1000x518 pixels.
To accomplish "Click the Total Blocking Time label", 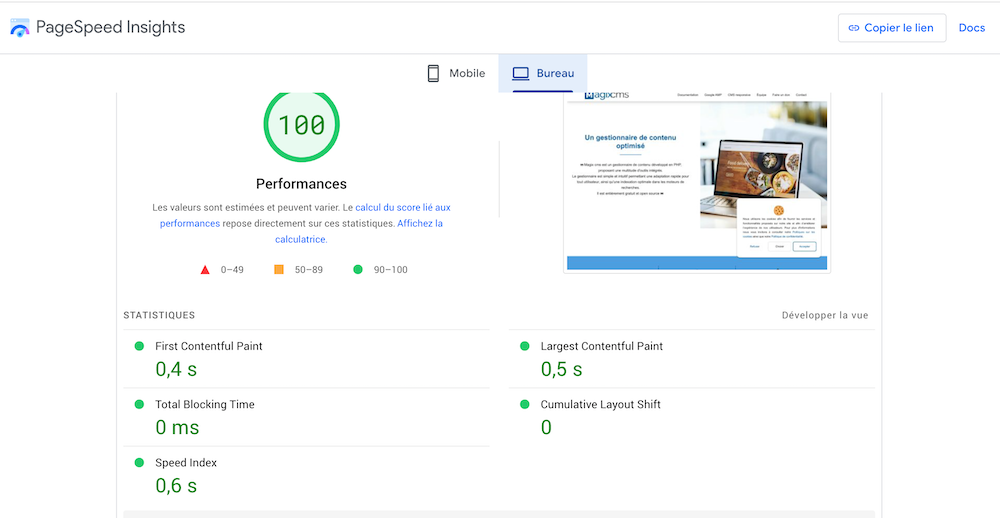I will click(205, 404).
